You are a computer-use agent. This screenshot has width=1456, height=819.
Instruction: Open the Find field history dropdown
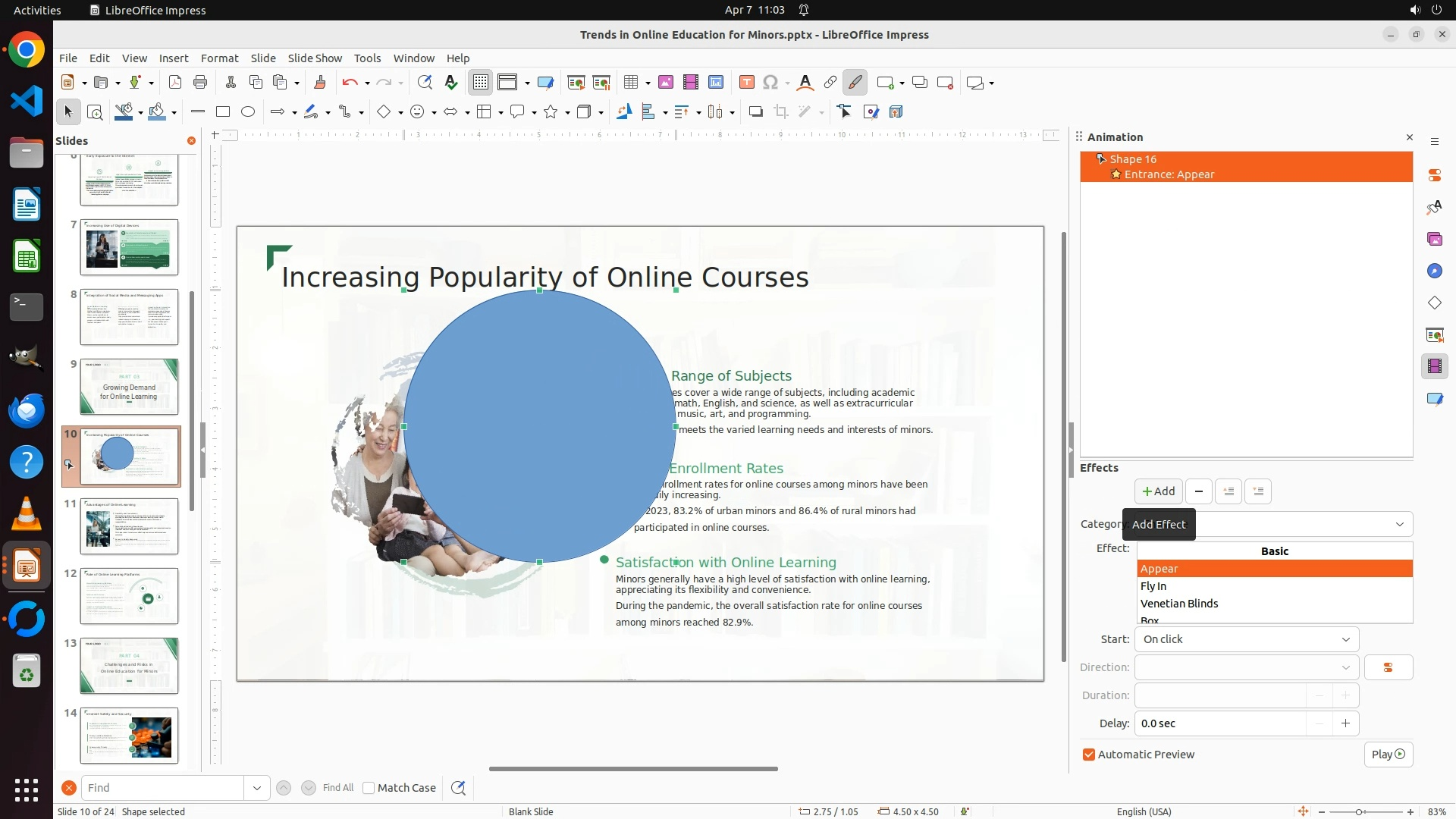tap(256, 788)
